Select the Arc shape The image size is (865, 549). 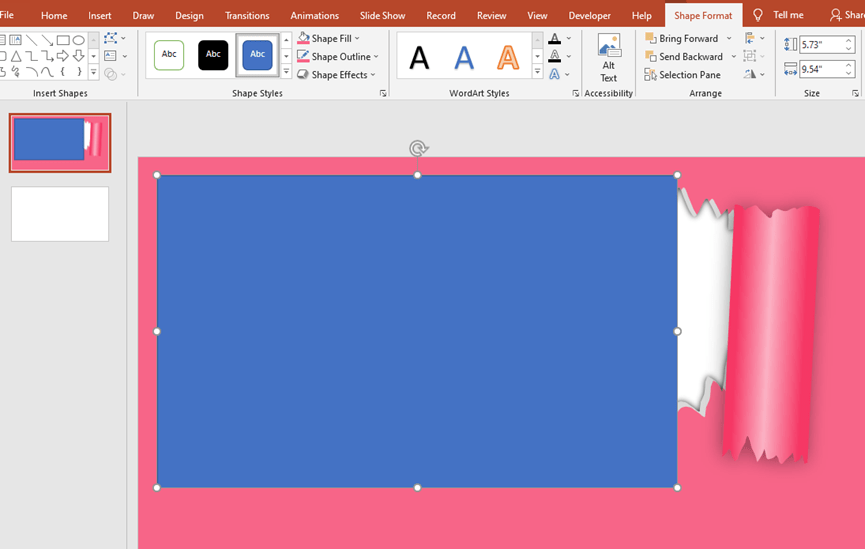click(x=31, y=72)
